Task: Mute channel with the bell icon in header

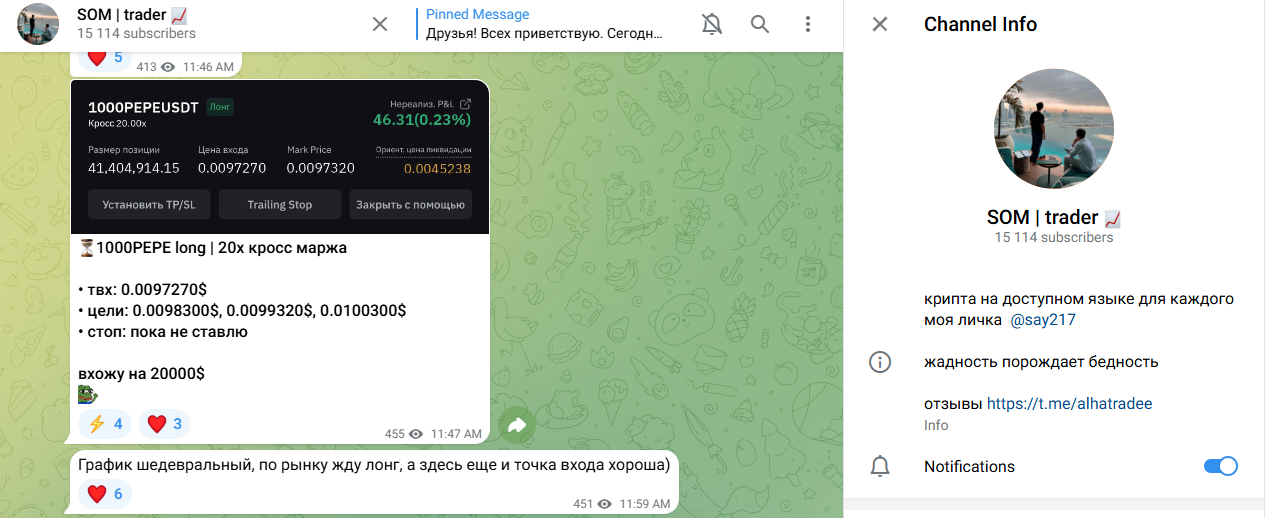Action: point(712,25)
